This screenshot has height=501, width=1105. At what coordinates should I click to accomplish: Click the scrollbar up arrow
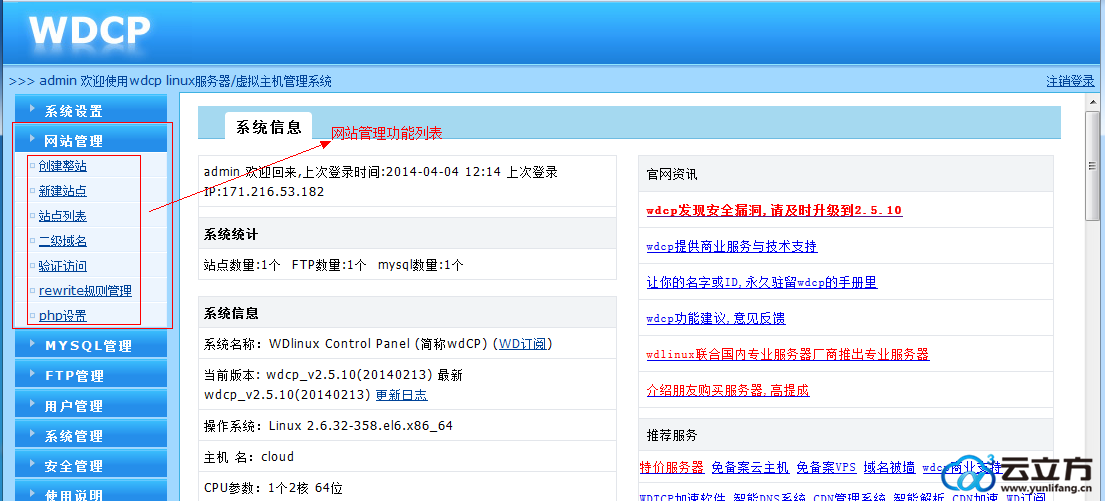point(1092,101)
